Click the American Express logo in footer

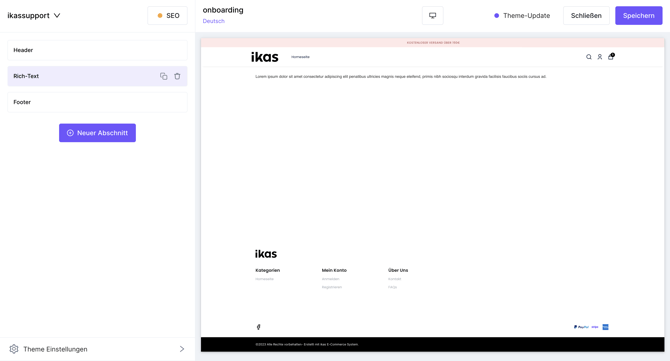(x=605, y=327)
